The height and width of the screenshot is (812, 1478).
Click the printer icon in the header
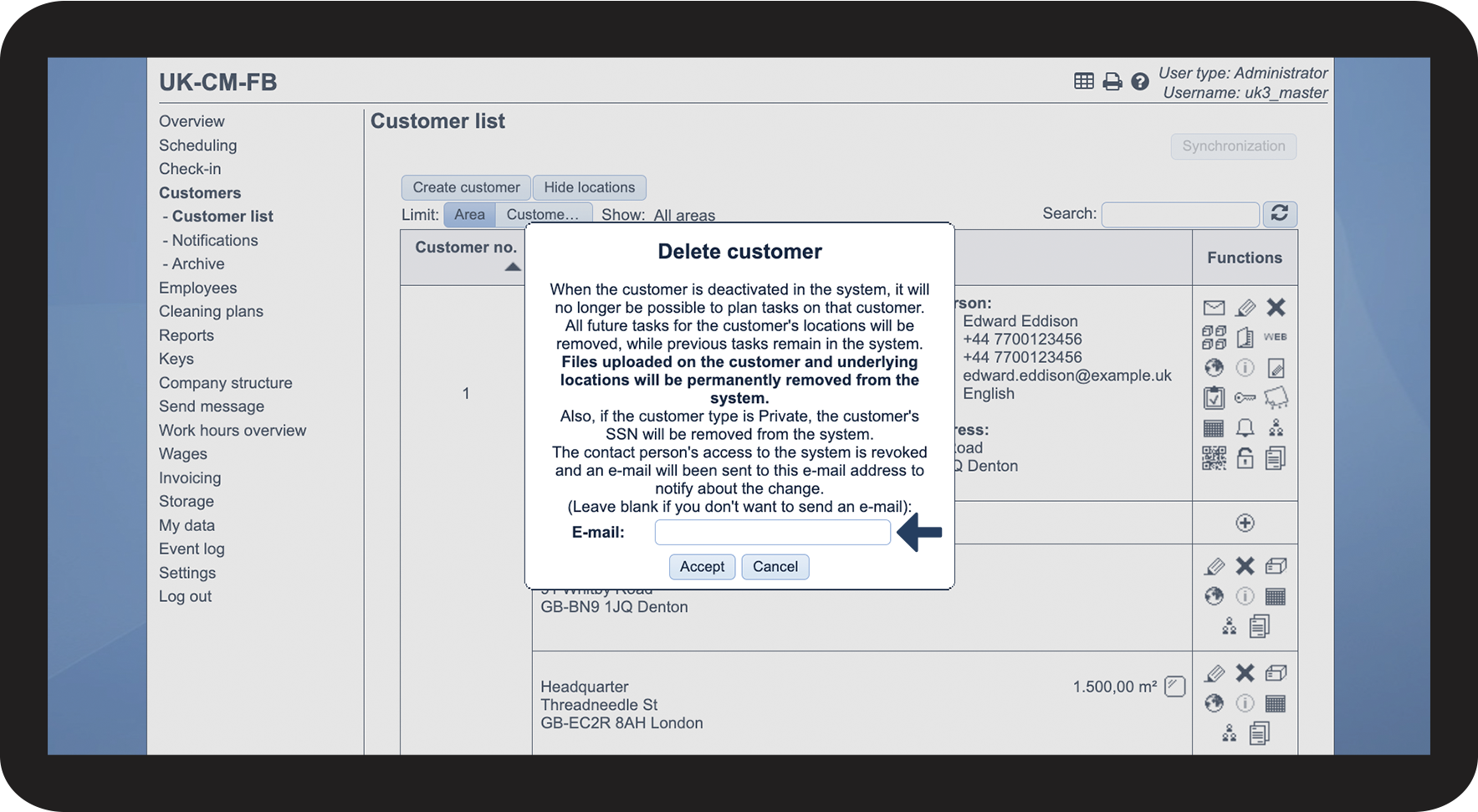pyautogui.click(x=1112, y=82)
